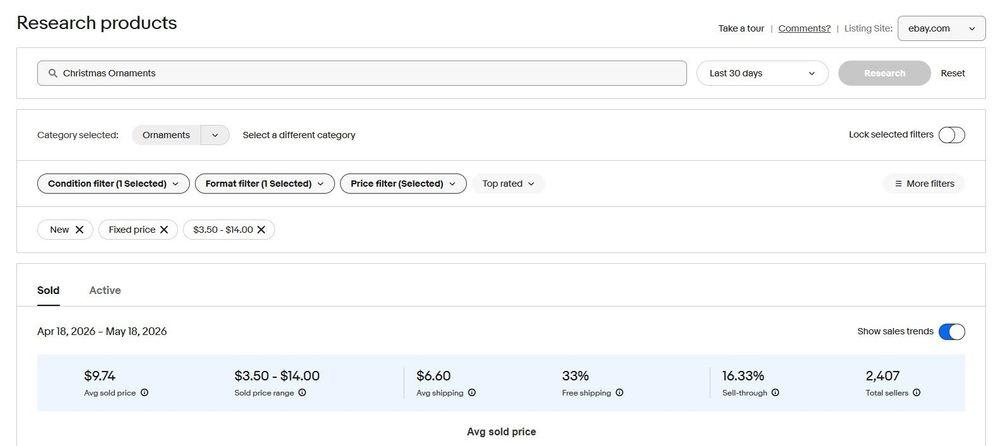
Task: Click info icon next to Avg shipping
Action: (x=472, y=393)
